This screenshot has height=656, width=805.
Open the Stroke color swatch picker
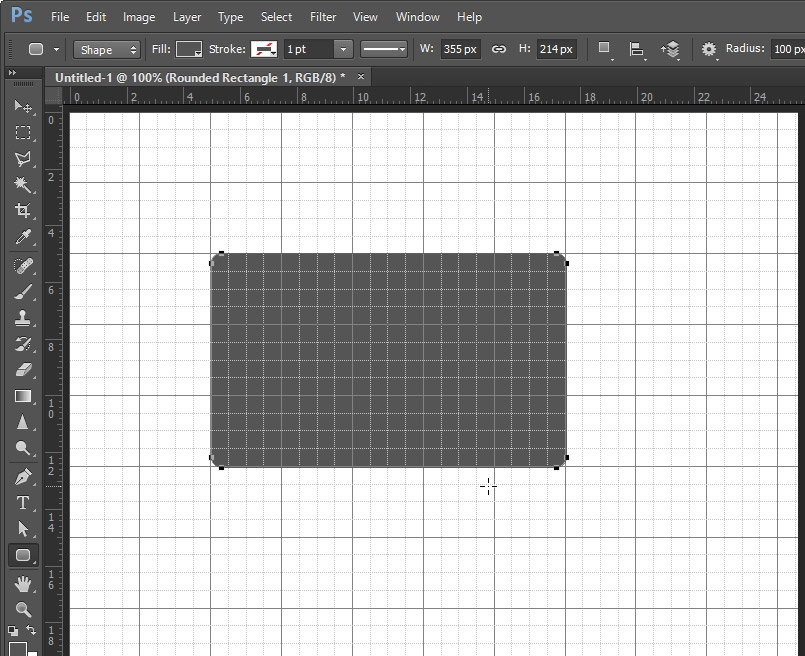(x=264, y=50)
